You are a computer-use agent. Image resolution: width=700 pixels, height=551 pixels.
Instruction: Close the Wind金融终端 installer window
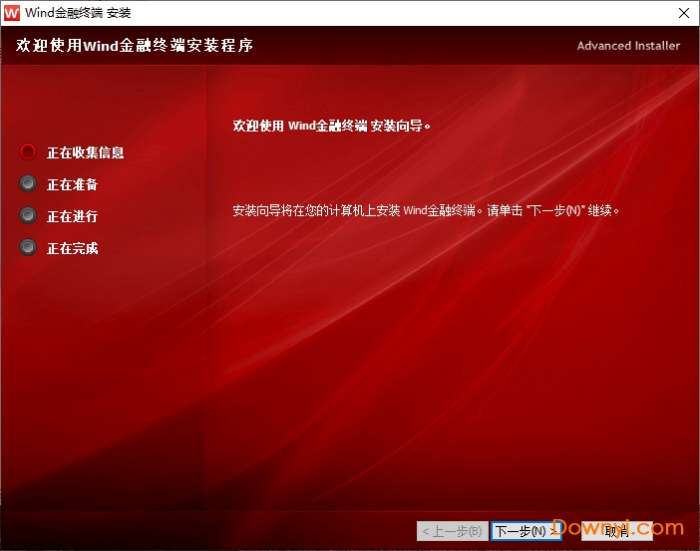point(683,13)
